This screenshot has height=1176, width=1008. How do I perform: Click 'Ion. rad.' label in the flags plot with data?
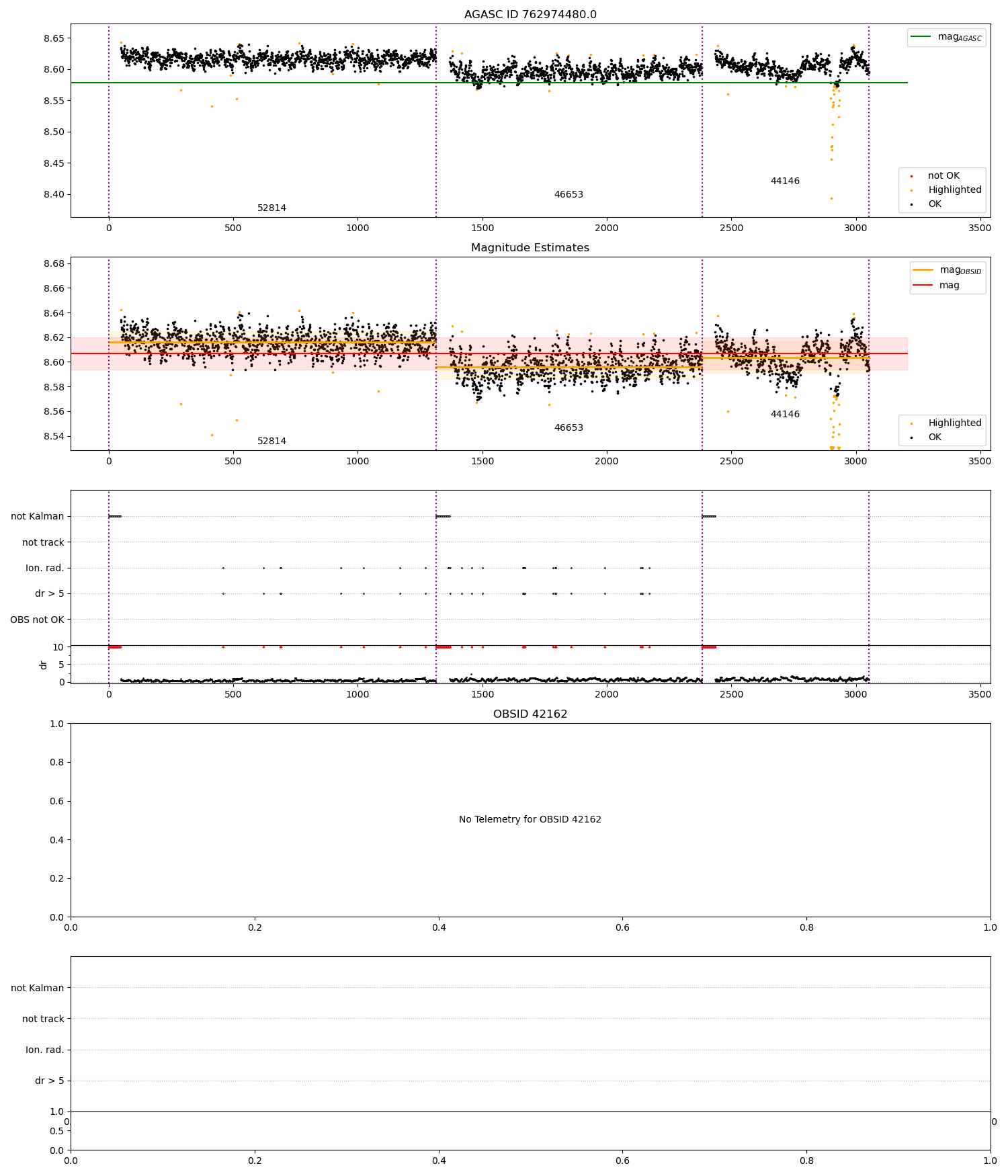(x=45, y=569)
